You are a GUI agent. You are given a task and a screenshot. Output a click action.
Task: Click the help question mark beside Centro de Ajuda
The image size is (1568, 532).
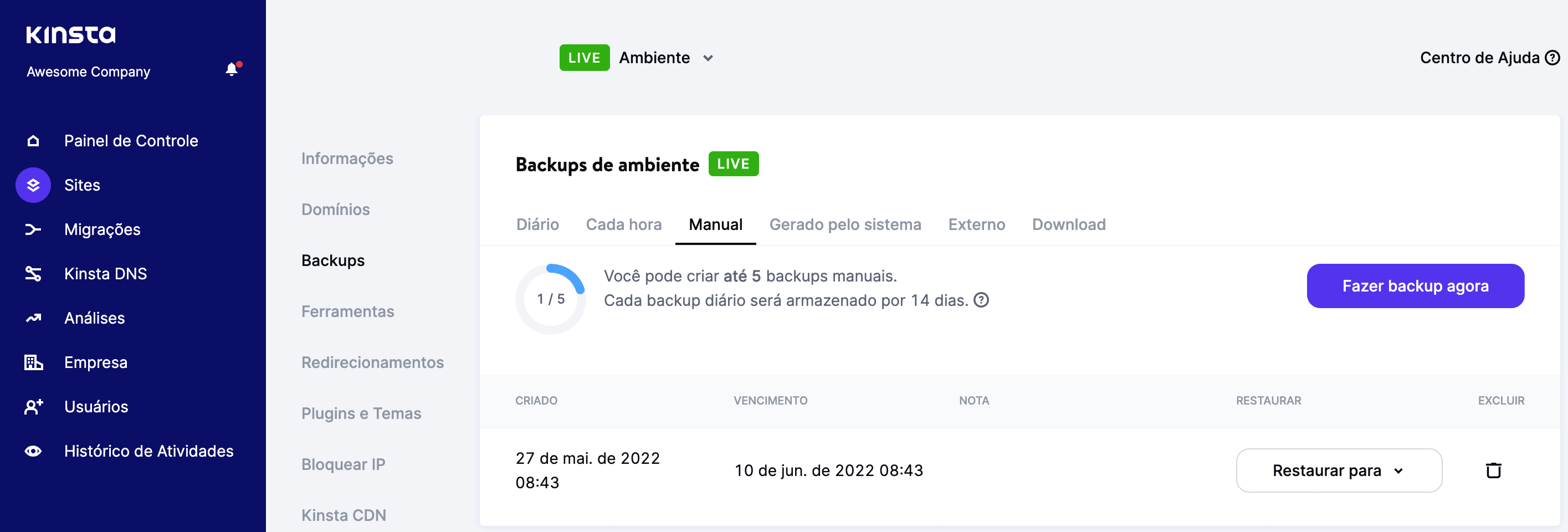[1551, 57]
